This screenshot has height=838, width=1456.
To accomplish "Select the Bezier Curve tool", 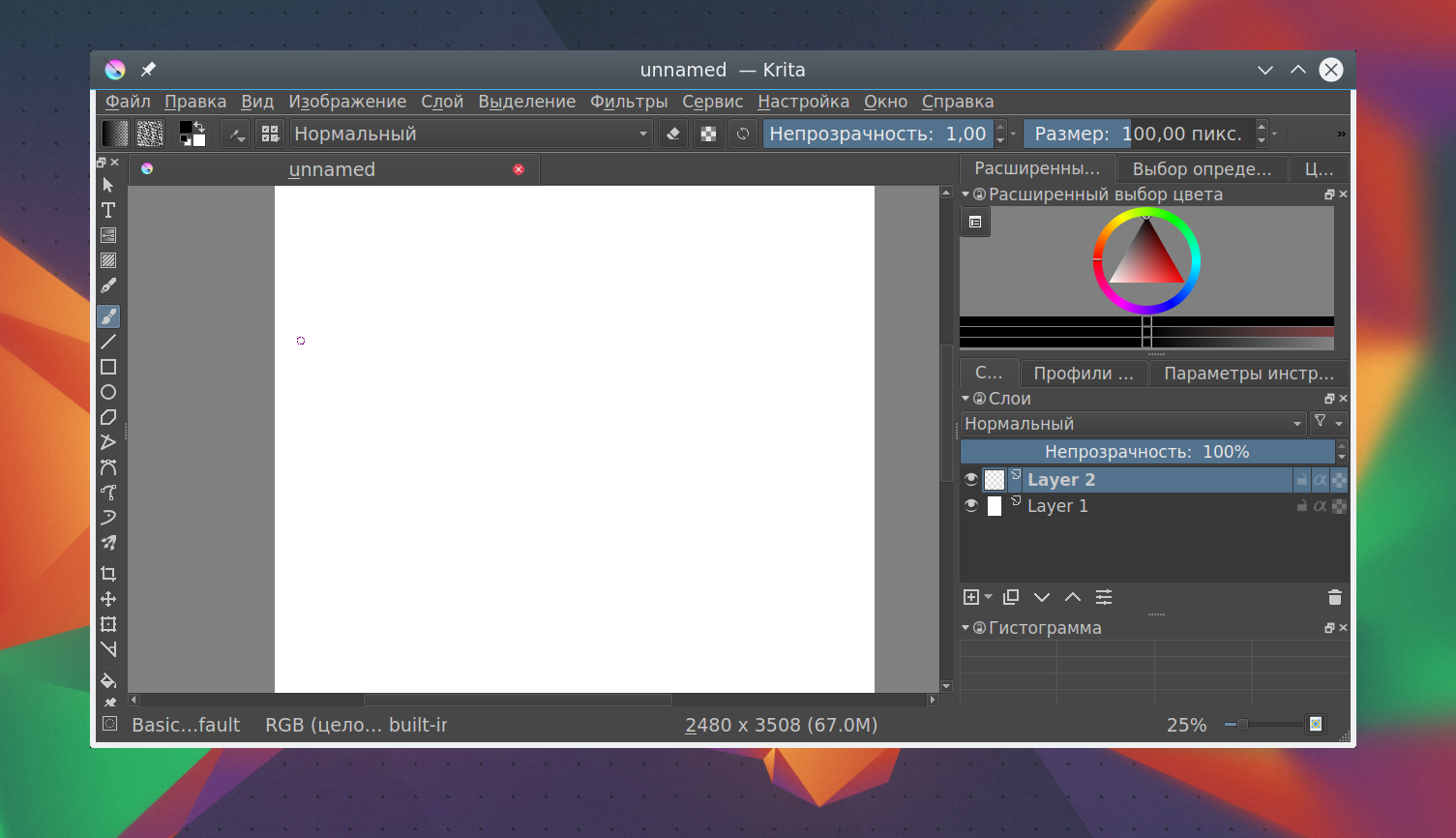I will [x=108, y=467].
